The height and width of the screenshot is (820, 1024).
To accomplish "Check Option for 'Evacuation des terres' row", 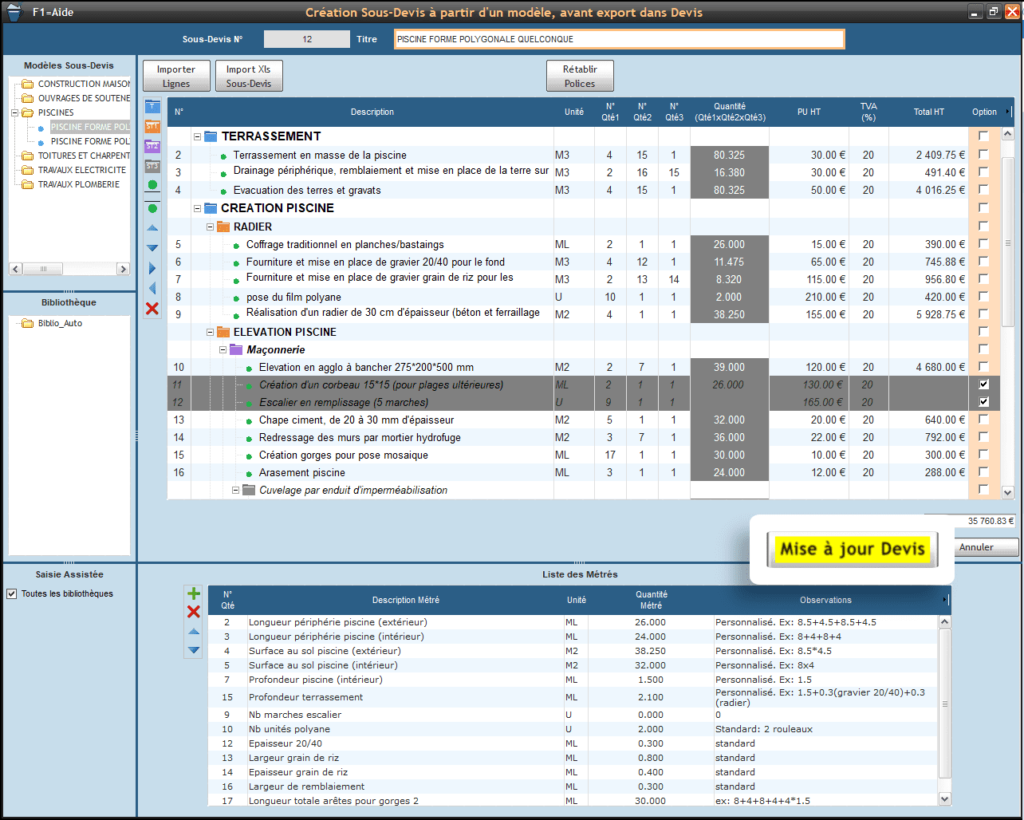I will [x=984, y=190].
